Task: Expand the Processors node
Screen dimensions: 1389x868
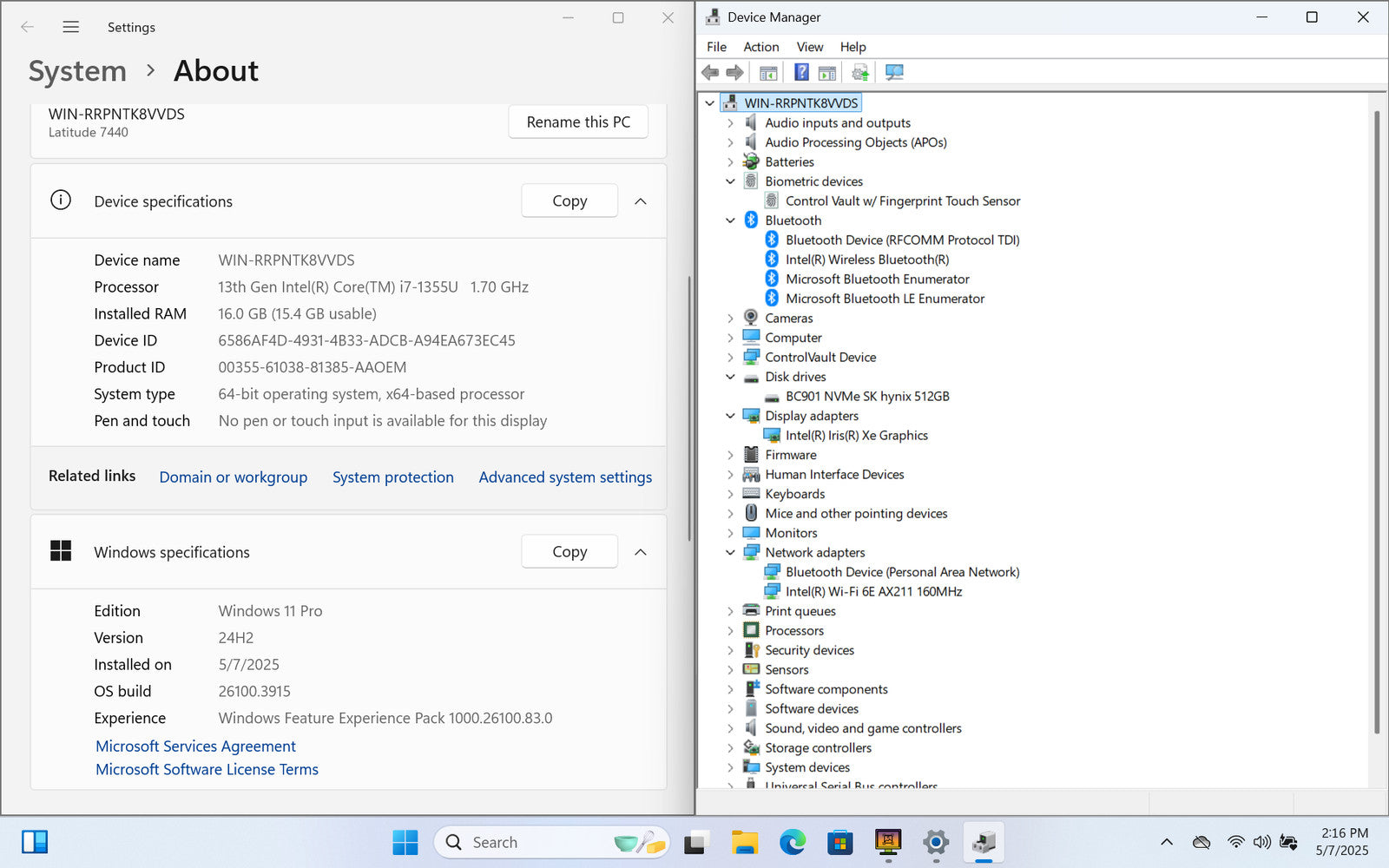Action: 730,631
